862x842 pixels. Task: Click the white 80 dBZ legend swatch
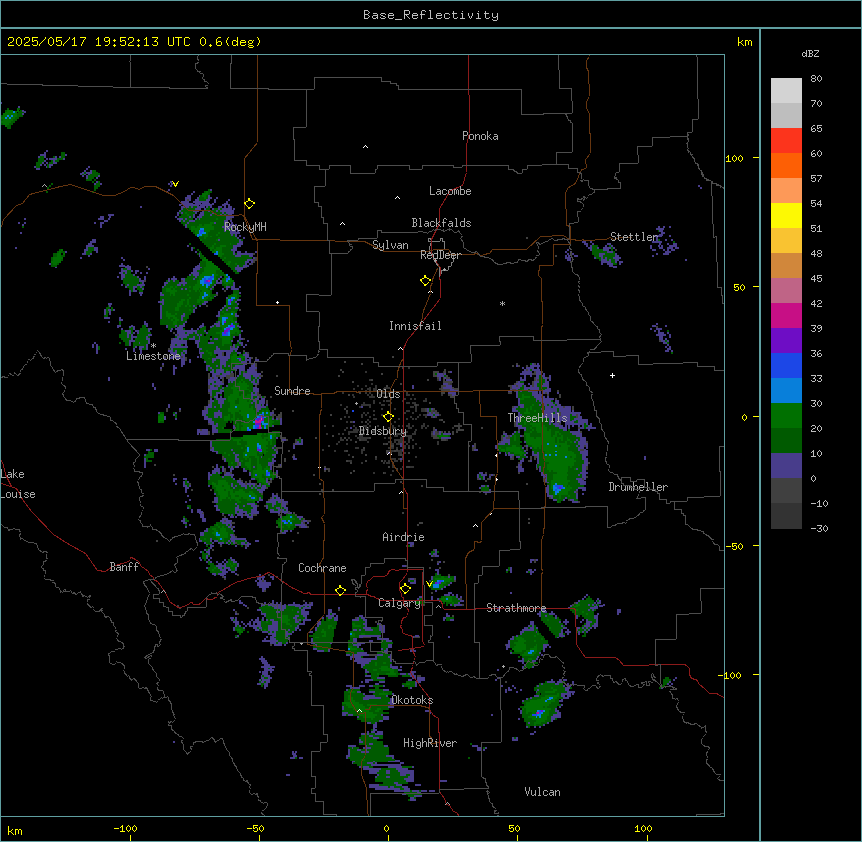point(786,91)
